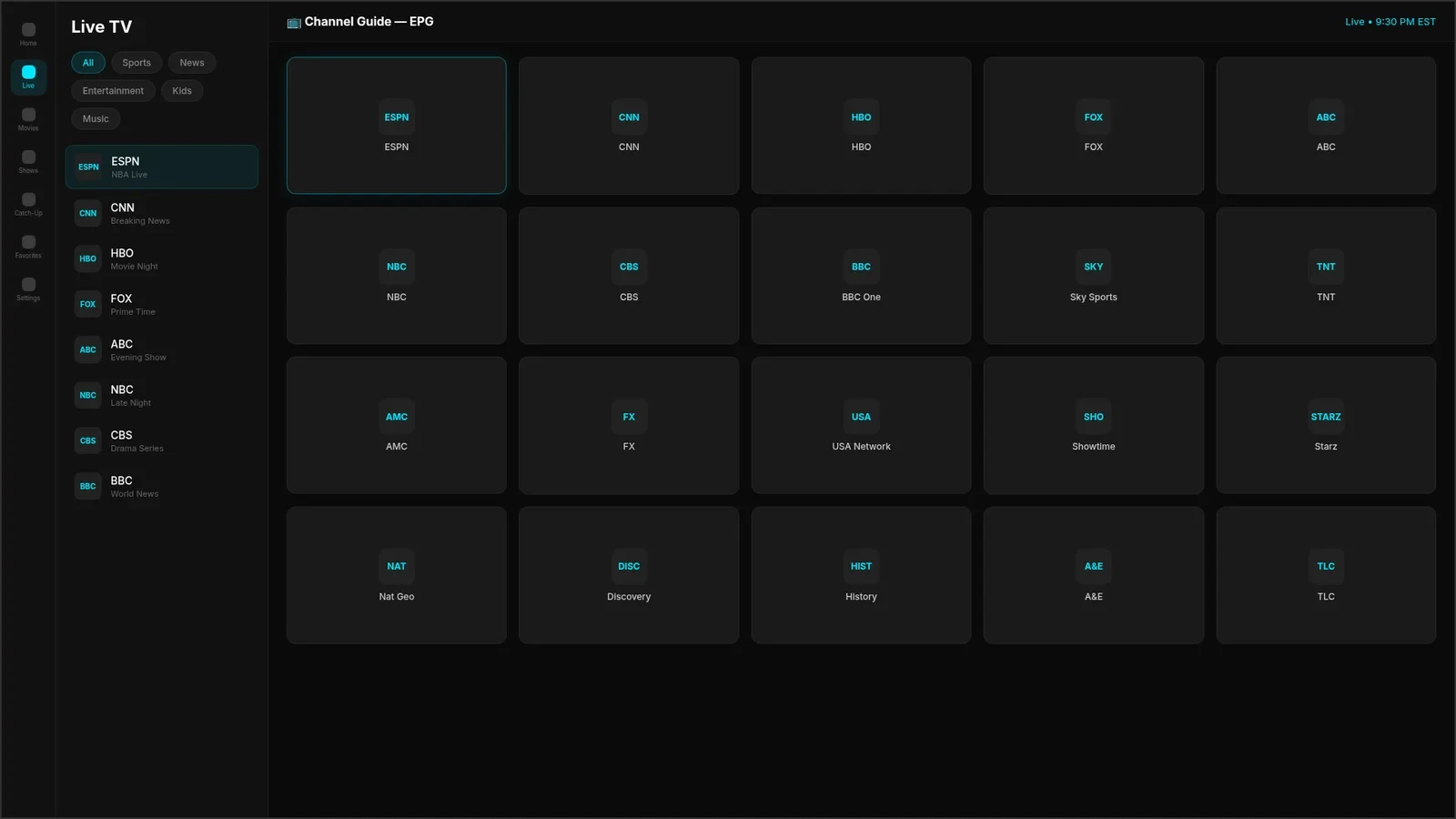The height and width of the screenshot is (819, 1456).
Task: Open the BBC One channel tile
Action: pyautogui.click(x=861, y=276)
